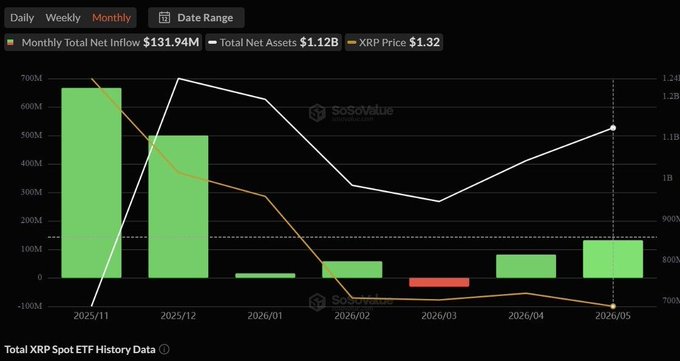Select the 2026/02 inflow bar

click(352, 269)
